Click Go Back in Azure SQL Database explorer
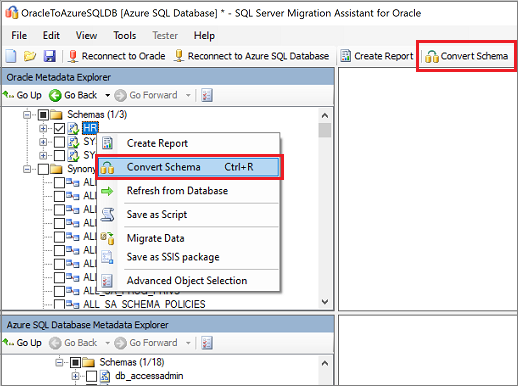 [x=74, y=343]
